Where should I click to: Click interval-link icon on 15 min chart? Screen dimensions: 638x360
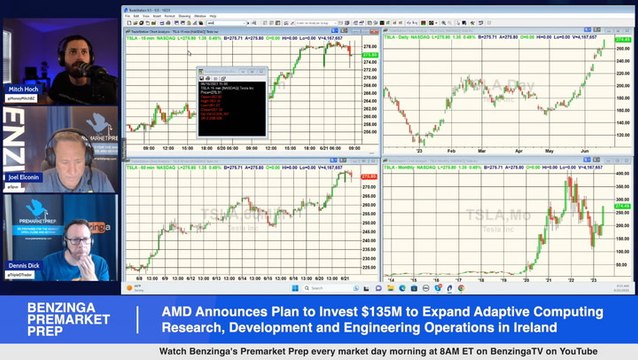[344, 31]
